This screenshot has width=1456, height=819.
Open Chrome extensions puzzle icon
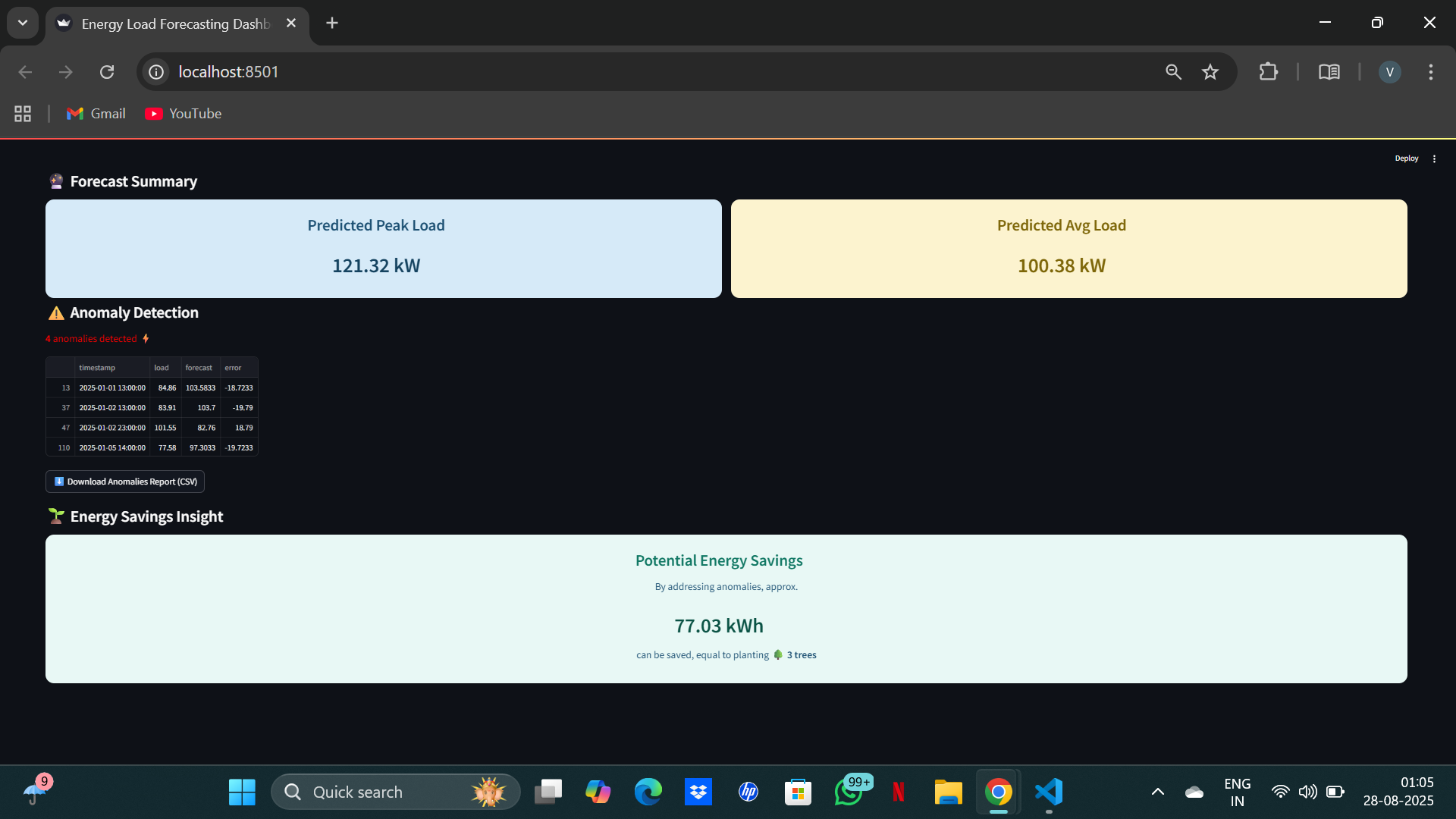pyautogui.click(x=1268, y=72)
